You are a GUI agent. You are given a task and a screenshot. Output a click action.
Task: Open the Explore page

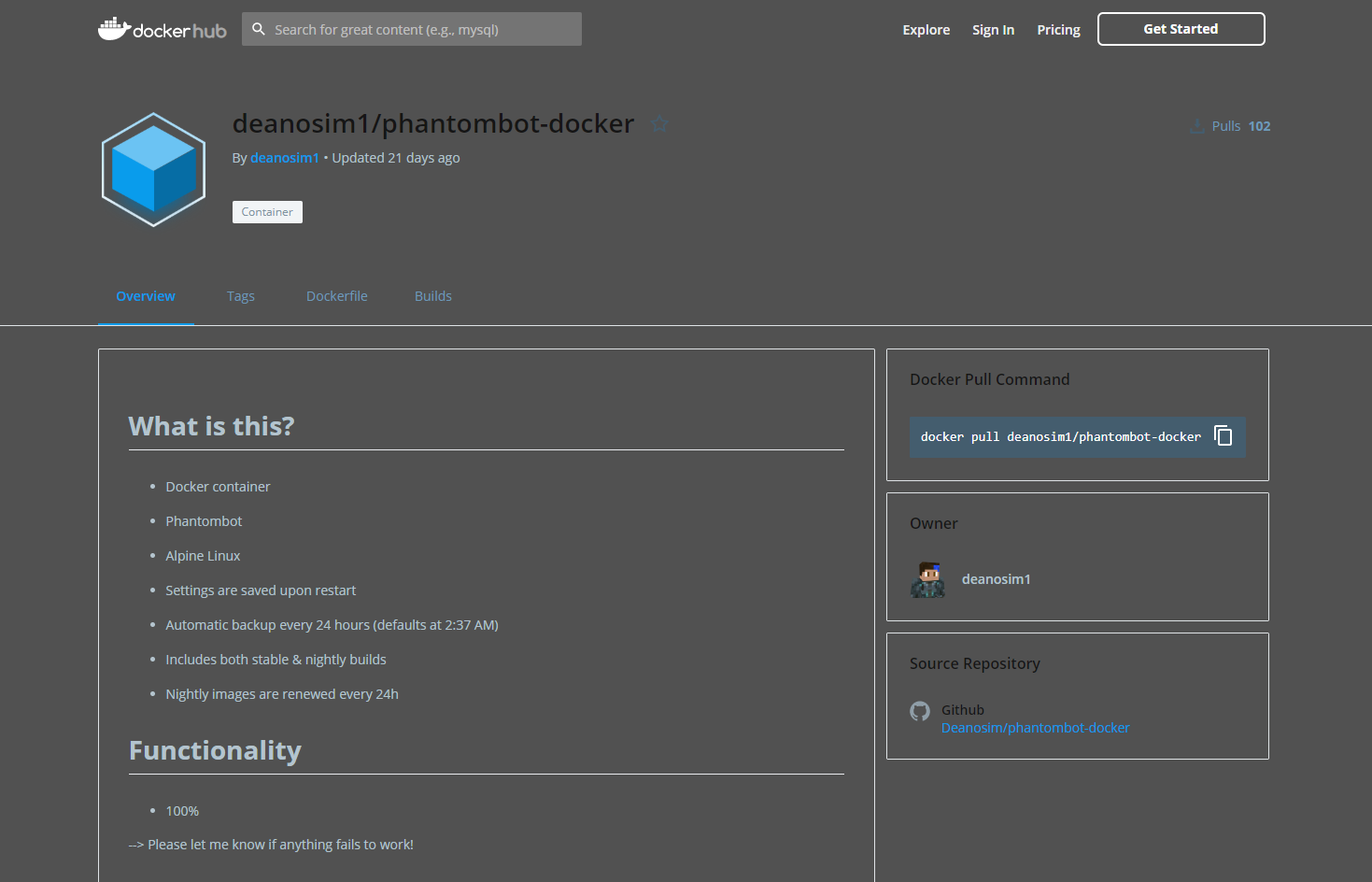pos(926,30)
